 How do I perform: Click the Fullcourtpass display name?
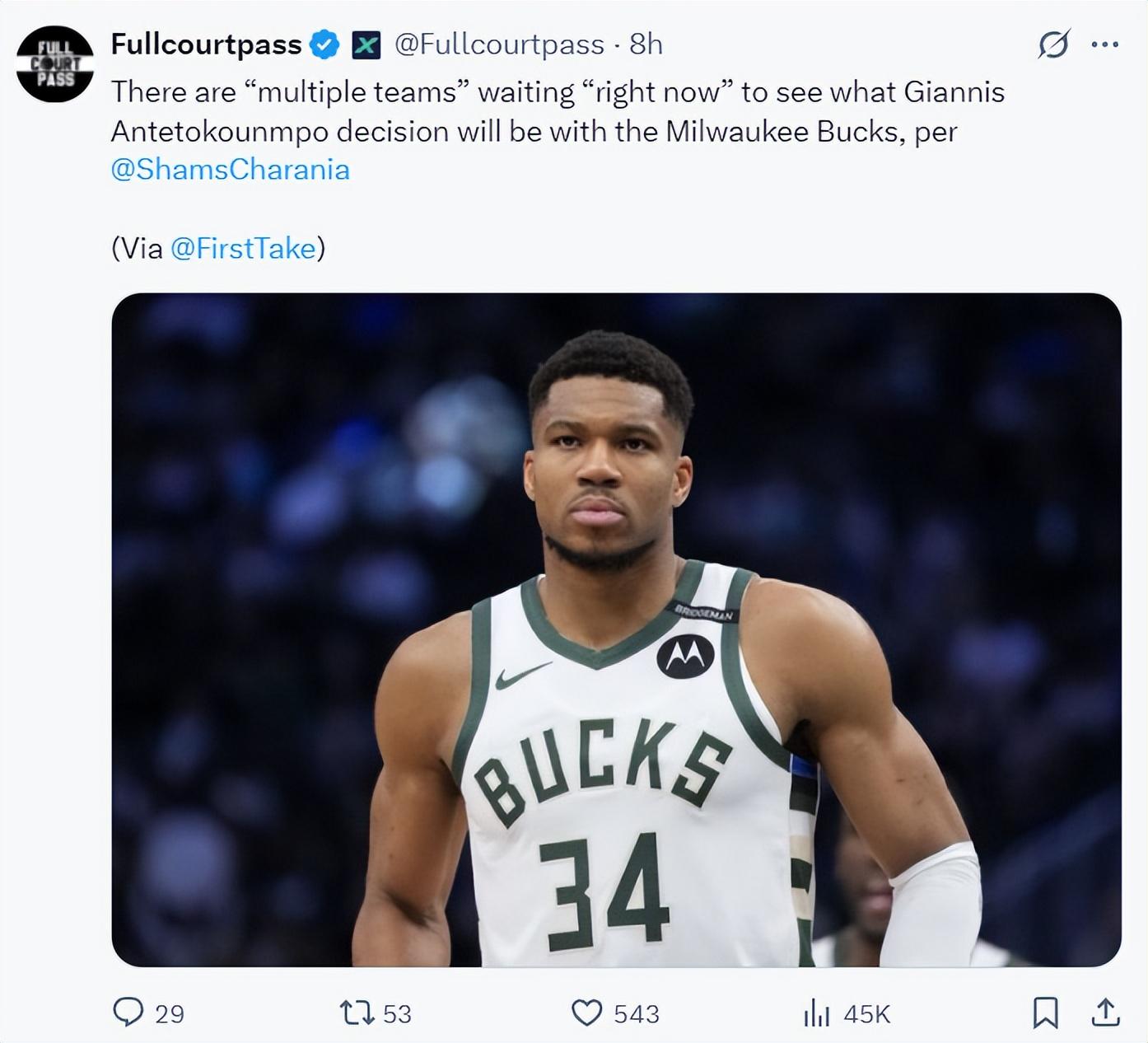tap(206, 44)
